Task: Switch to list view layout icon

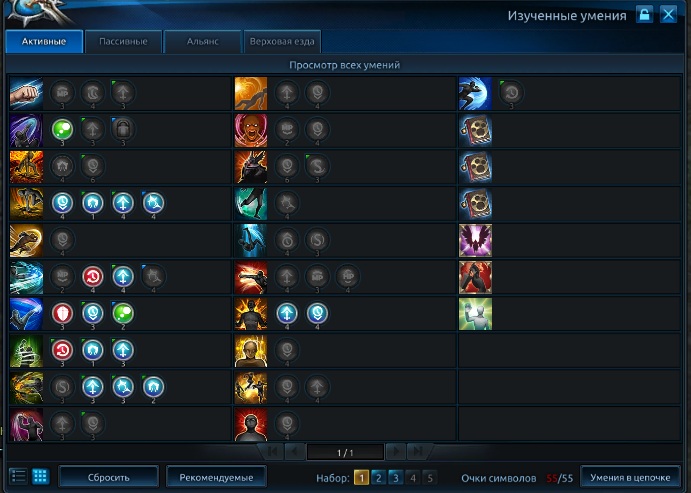Action: [19, 476]
